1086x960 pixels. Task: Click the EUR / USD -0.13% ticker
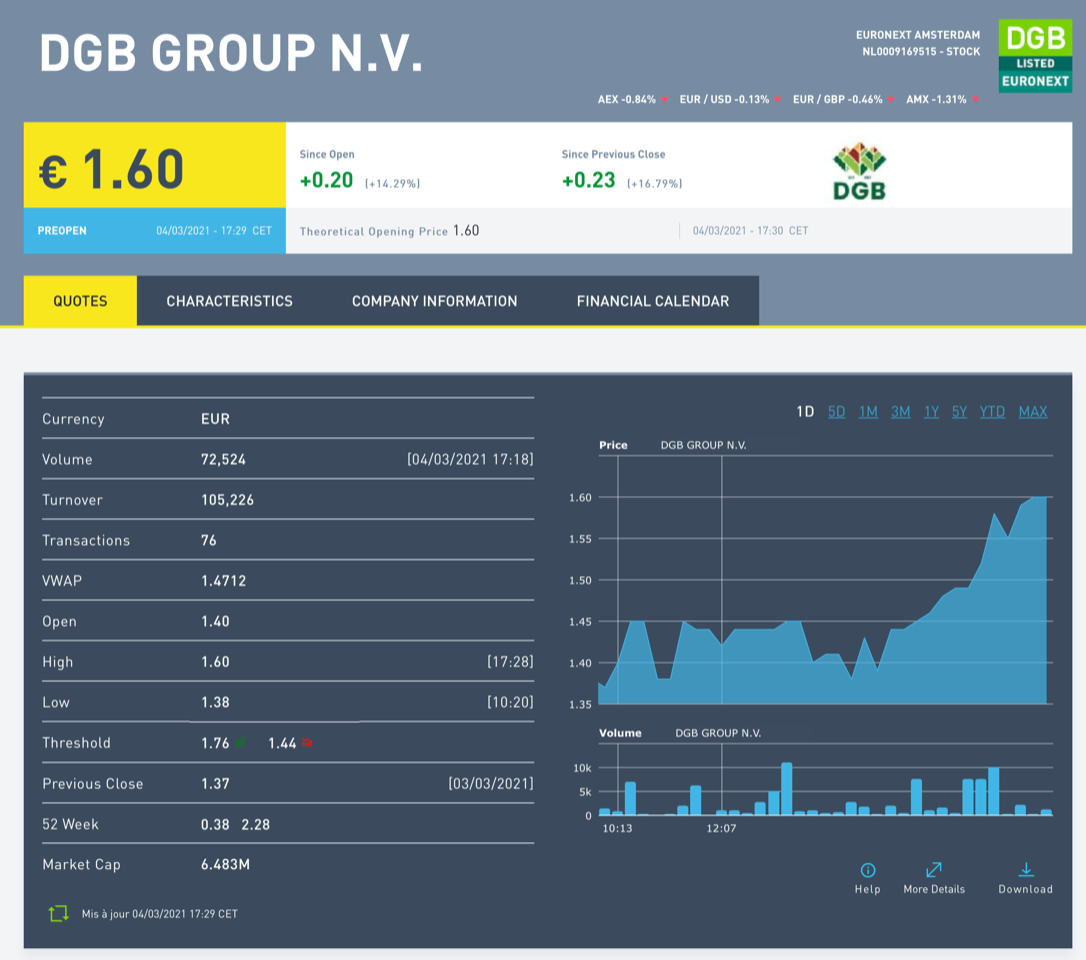pyautogui.click(x=724, y=100)
